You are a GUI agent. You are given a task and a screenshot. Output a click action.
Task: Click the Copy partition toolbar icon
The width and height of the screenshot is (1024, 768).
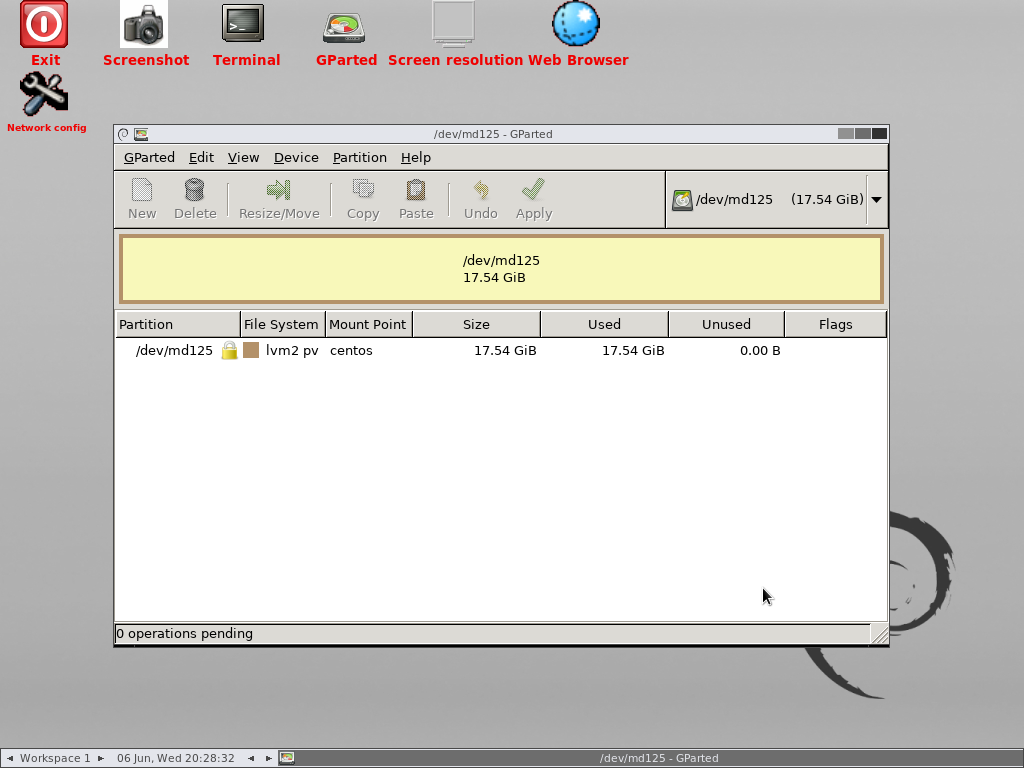363,190
